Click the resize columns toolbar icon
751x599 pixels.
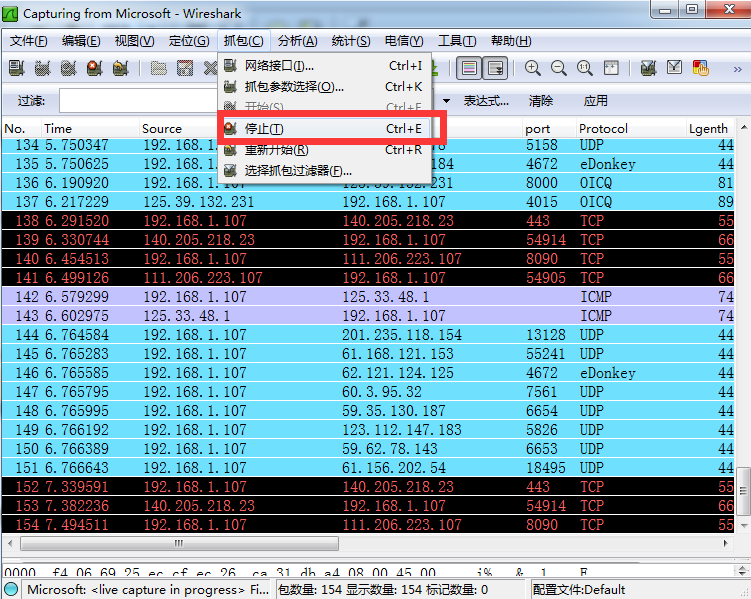pyautogui.click(x=611, y=68)
